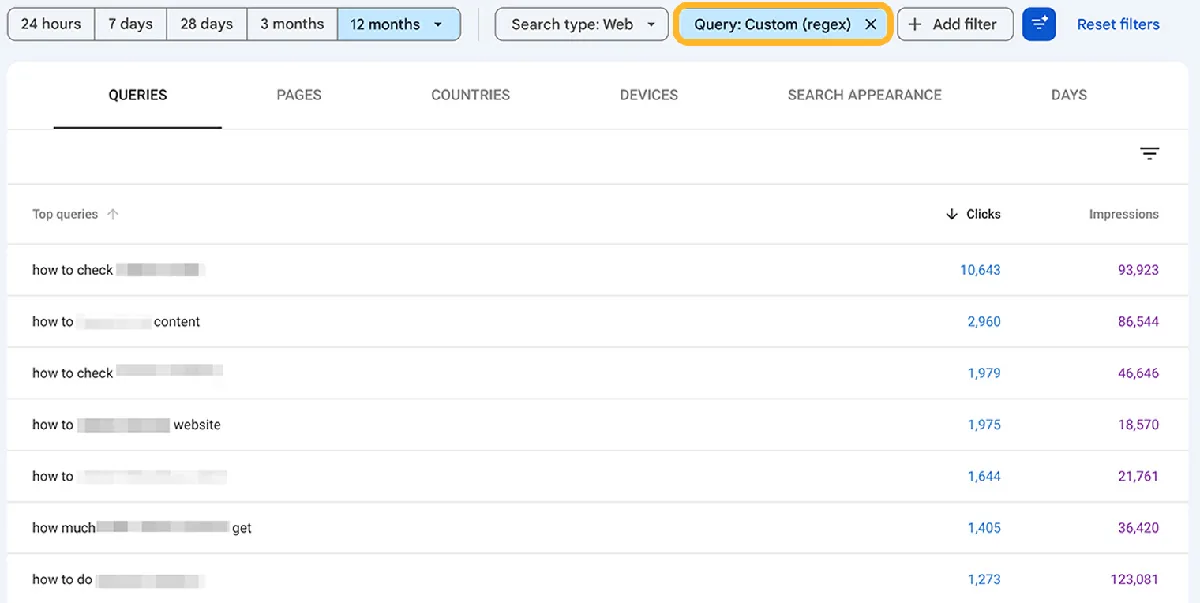Switch to the SEARCH APPEARANCE tab
Screen dimensions: 1200x603
pos(865,95)
